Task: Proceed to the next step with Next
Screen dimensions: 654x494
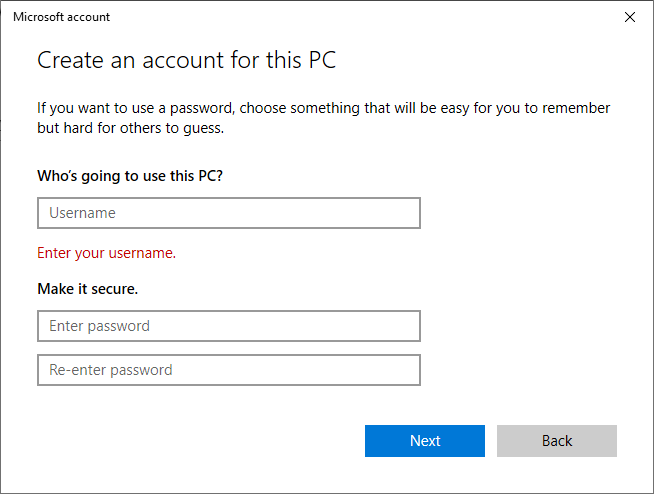Action: (x=424, y=441)
